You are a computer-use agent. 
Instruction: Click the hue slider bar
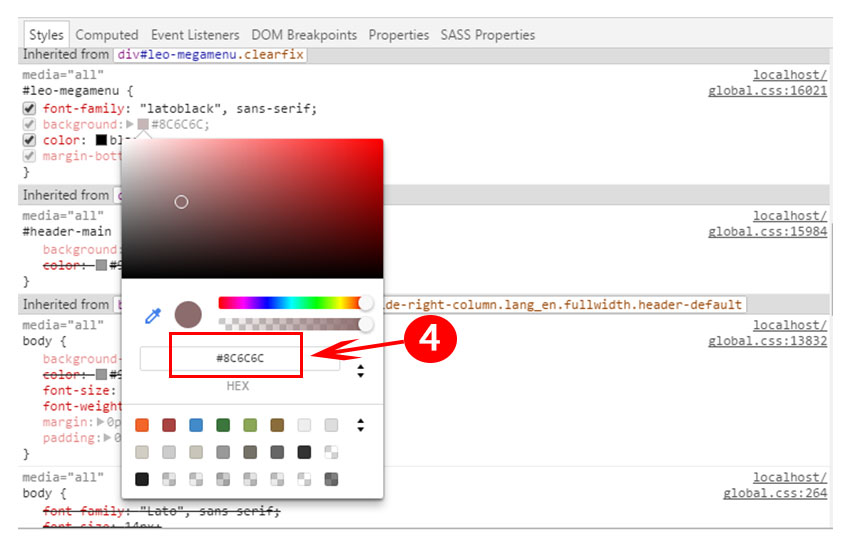tap(290, 303)
